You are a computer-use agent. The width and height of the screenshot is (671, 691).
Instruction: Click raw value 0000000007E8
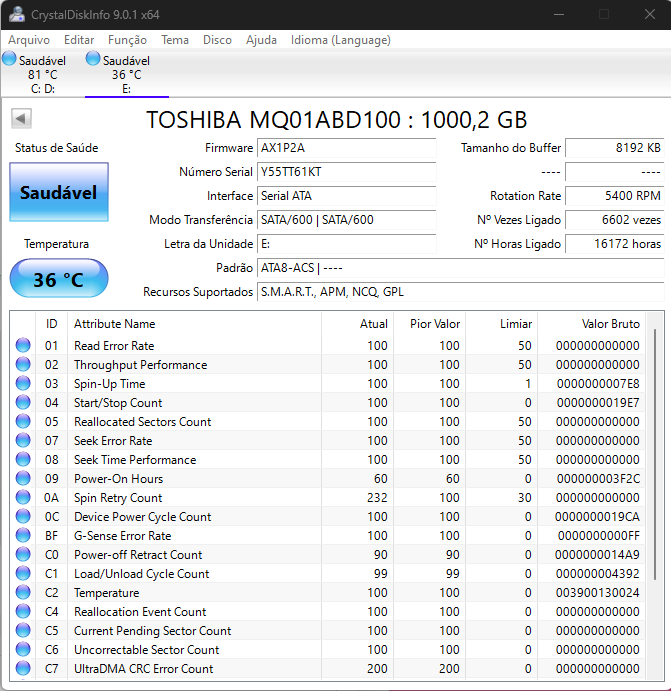pos(598,384)
